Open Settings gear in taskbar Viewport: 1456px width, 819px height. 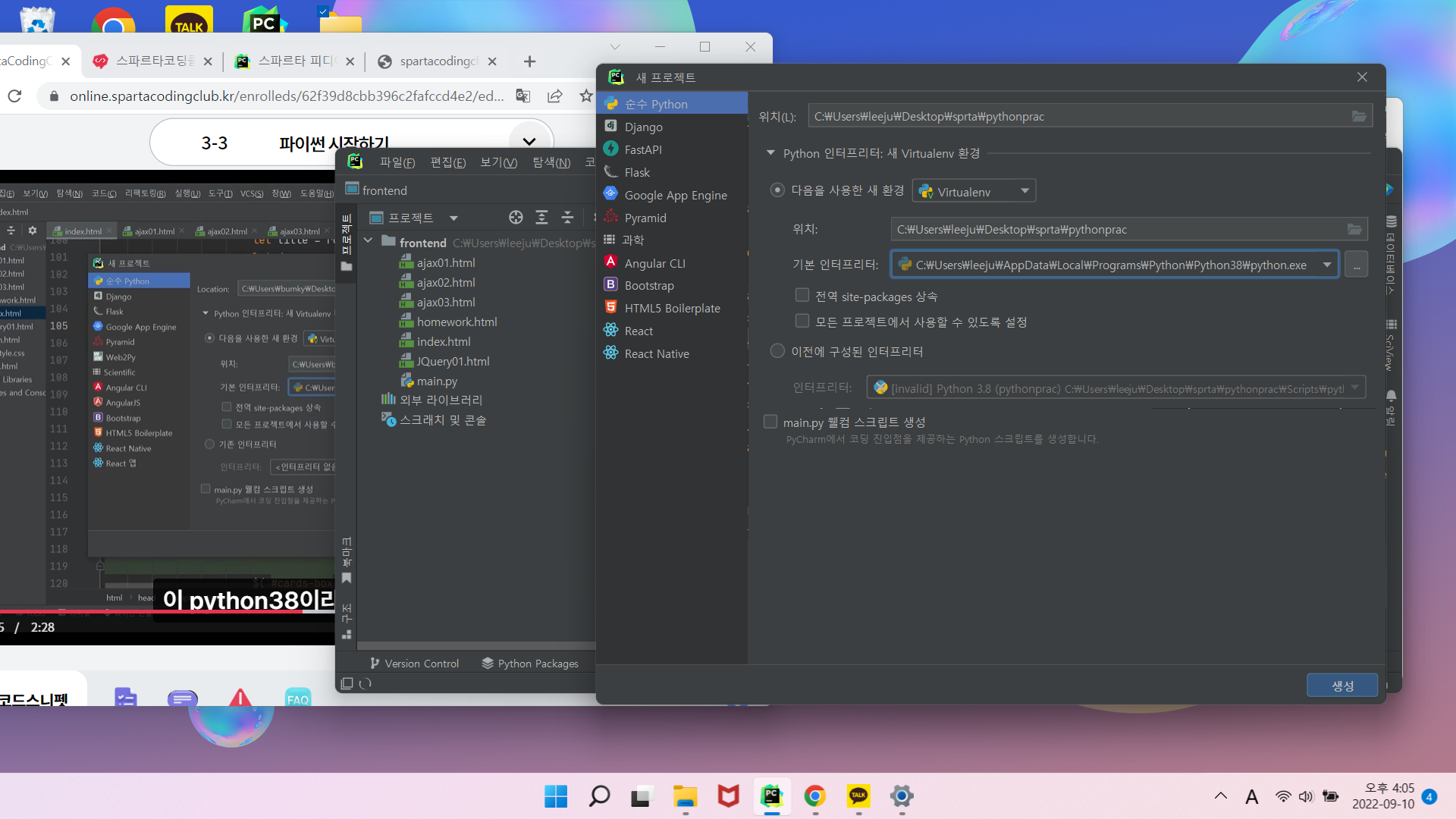click(x=902, y=796)
